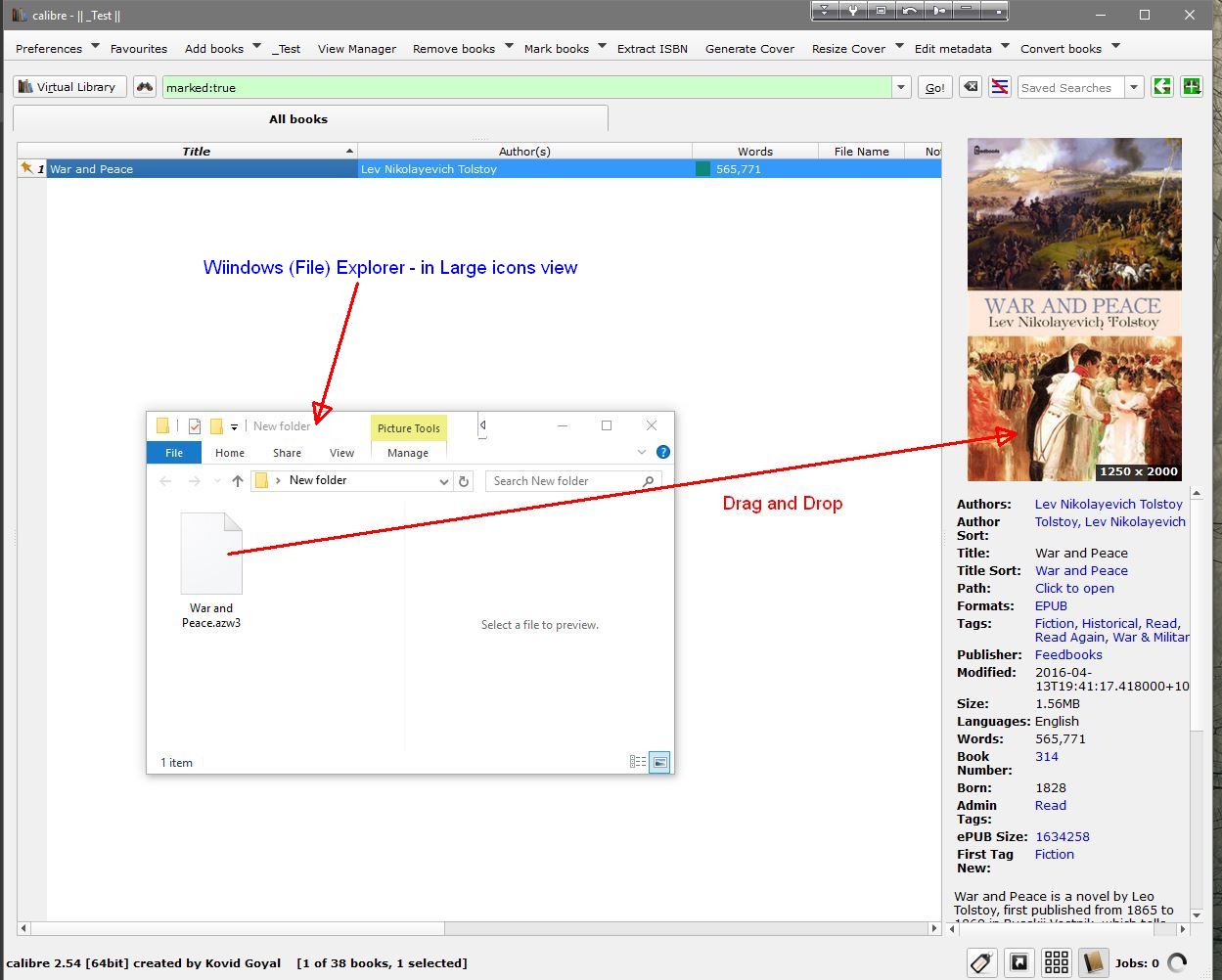
Task: Click the Jobs spinner indicator
Action: coord(1178,962)
